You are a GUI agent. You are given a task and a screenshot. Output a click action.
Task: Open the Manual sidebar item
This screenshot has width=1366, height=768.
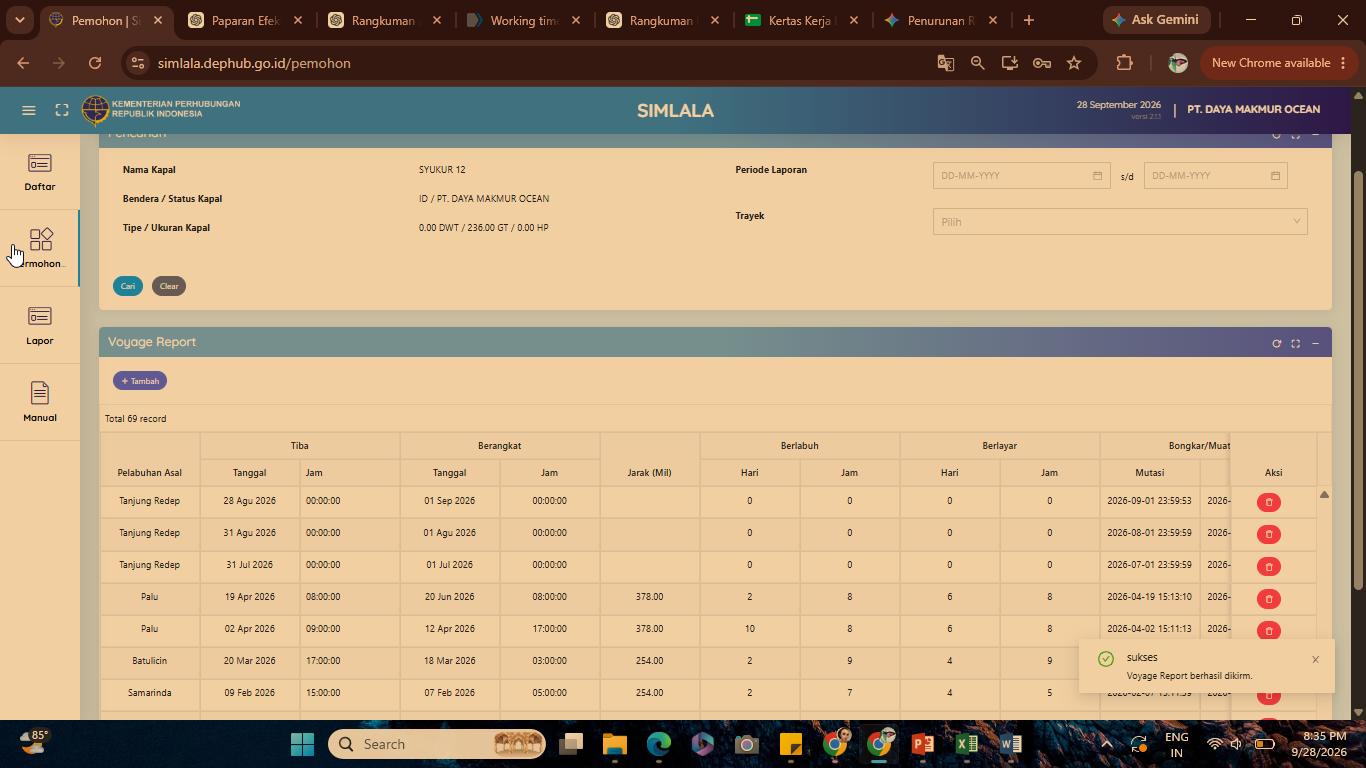point(40,403)
